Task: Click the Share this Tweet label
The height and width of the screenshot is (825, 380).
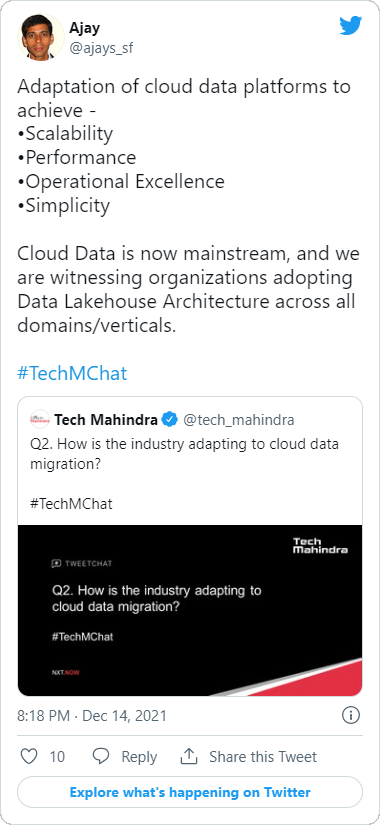Action: 263,757
